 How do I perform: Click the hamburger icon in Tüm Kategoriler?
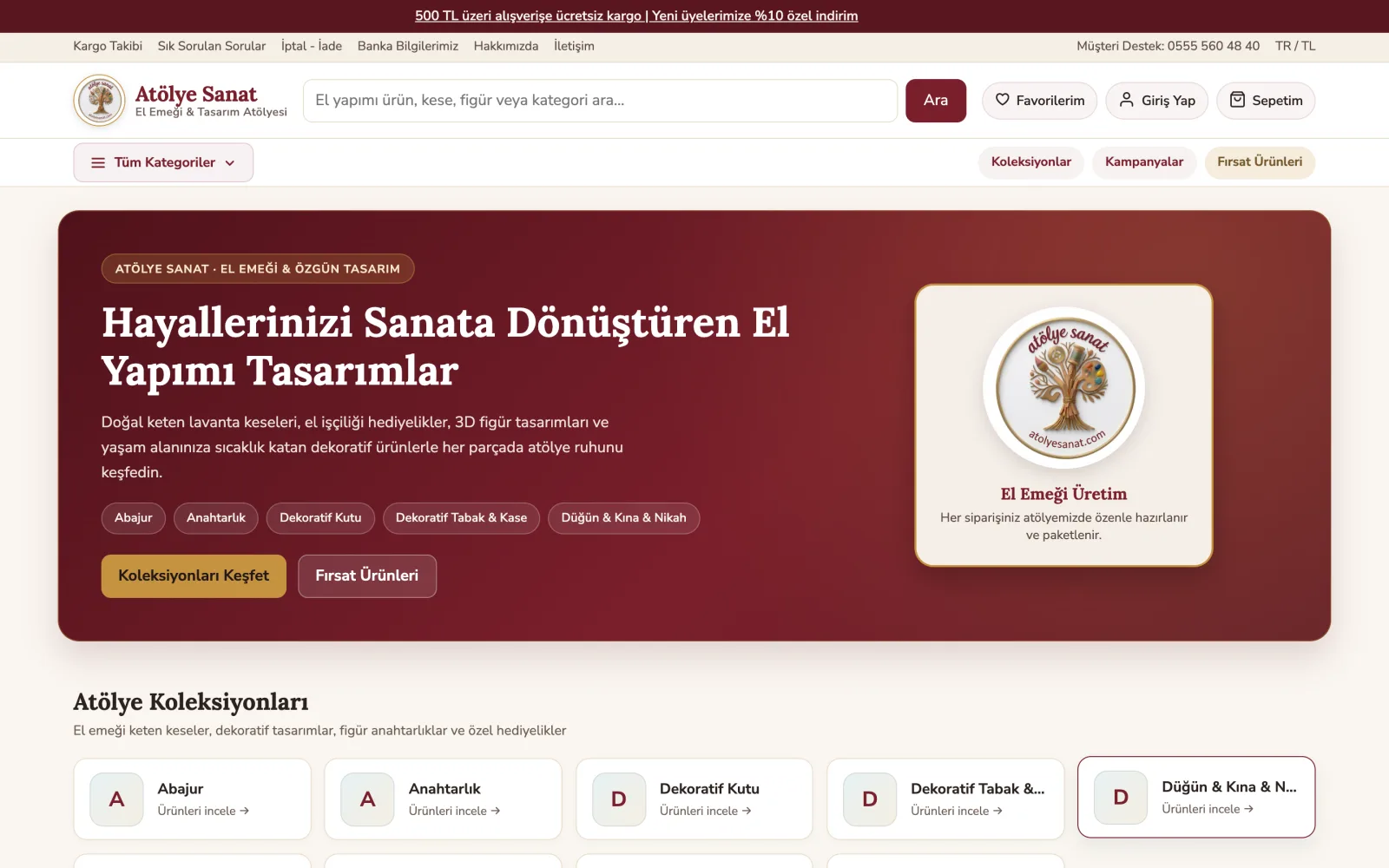[98, 162]
